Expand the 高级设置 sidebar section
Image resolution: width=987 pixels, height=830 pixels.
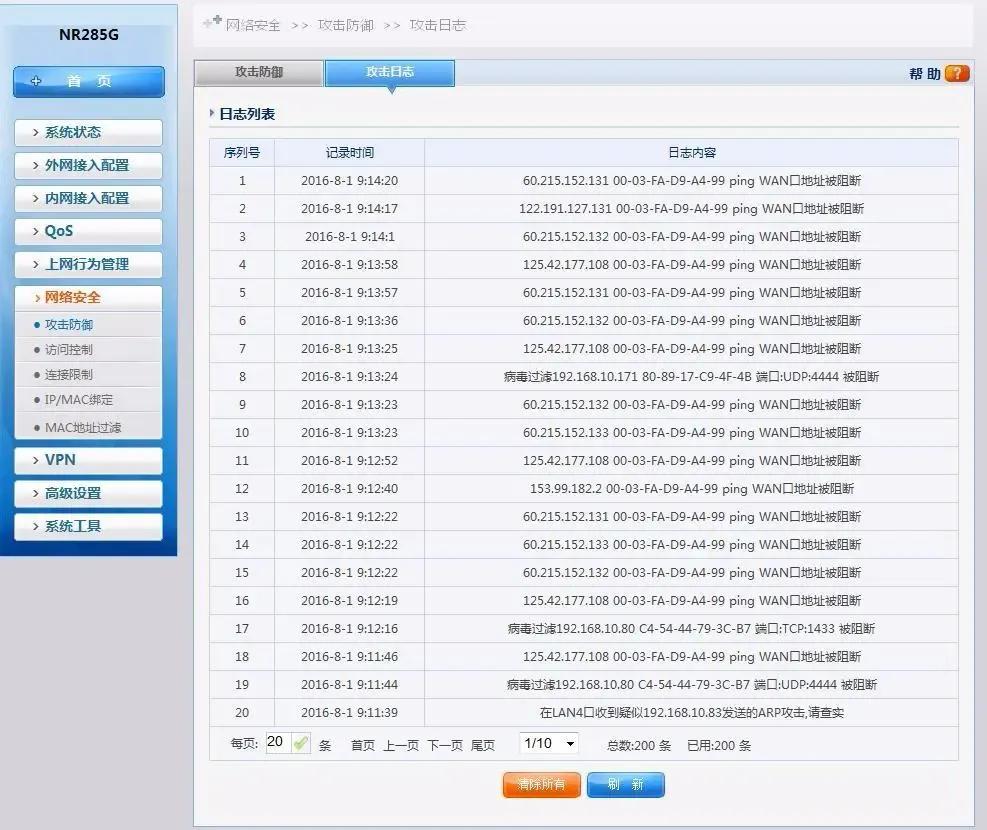pos(88,493)
